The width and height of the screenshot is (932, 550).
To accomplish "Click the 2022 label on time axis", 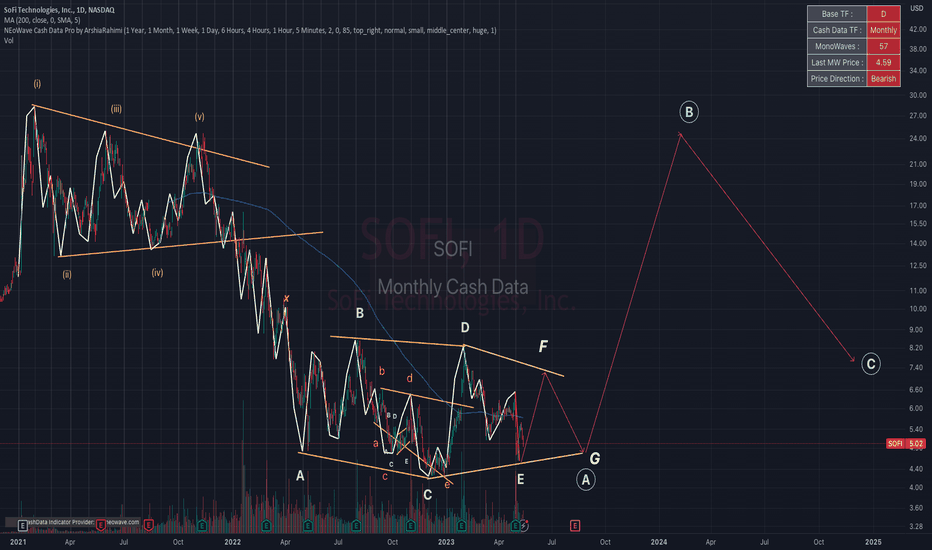I will pos(232,542).
